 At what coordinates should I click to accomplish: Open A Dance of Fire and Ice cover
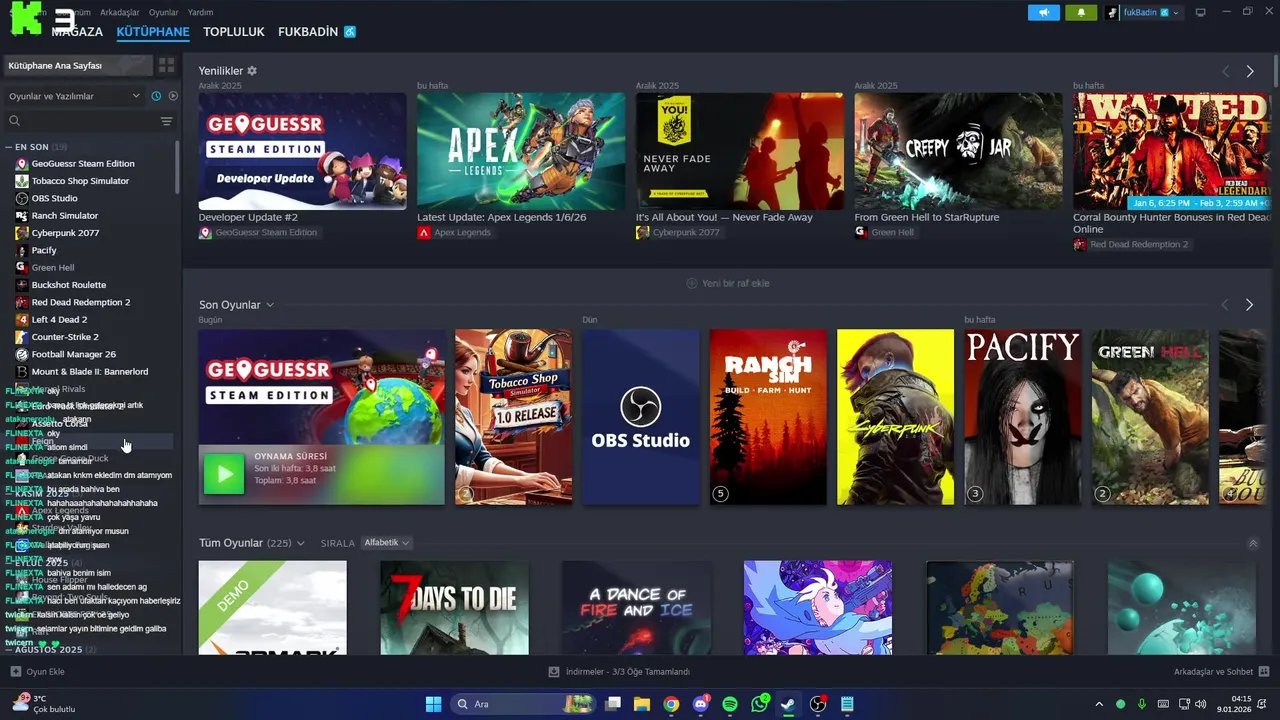[636, 608]
